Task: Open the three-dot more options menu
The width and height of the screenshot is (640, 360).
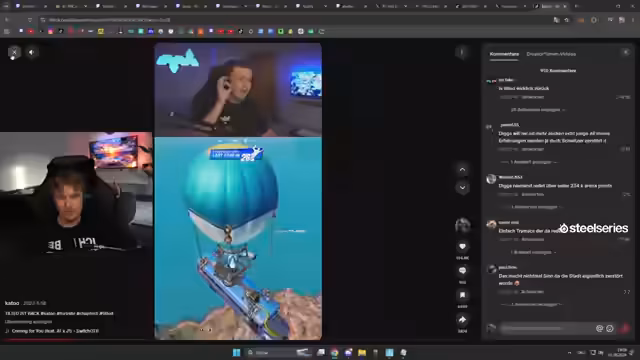Action: 462,52
